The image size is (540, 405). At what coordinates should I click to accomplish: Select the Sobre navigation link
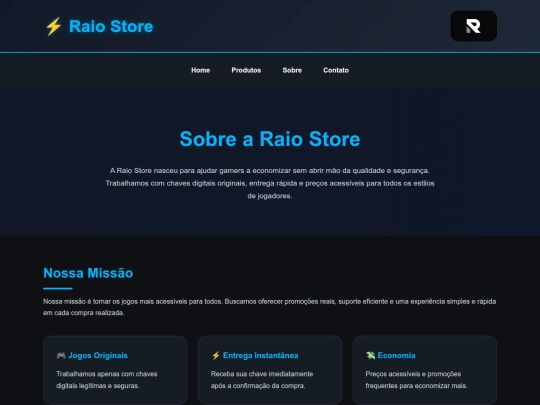pyautogui.click(x=292, y=70)
